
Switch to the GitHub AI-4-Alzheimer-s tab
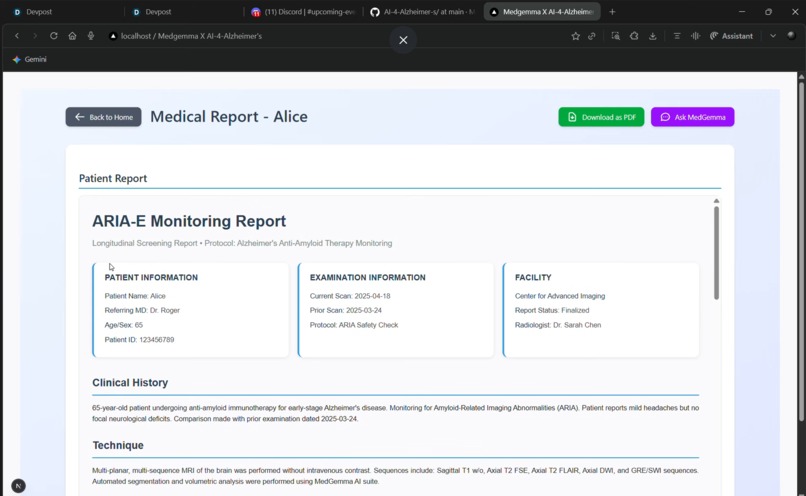tap(423, 12)
